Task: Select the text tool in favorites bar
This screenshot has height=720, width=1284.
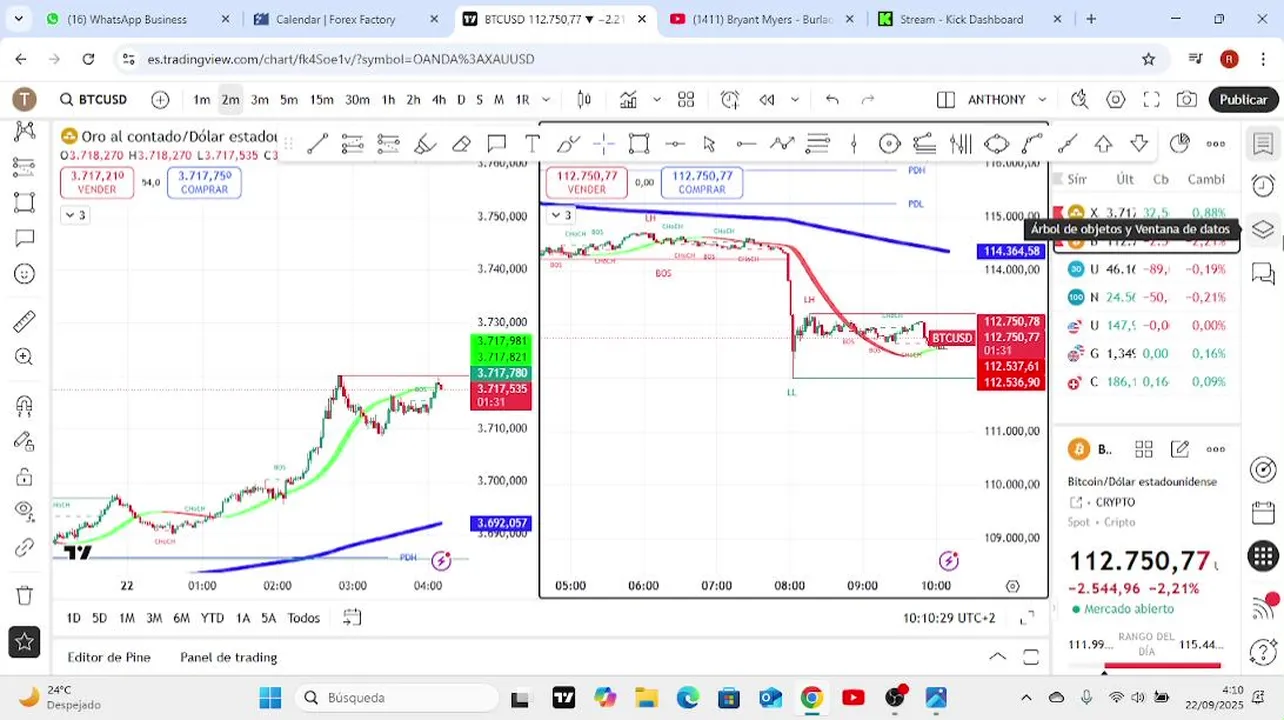Action: tap(532, 144)
